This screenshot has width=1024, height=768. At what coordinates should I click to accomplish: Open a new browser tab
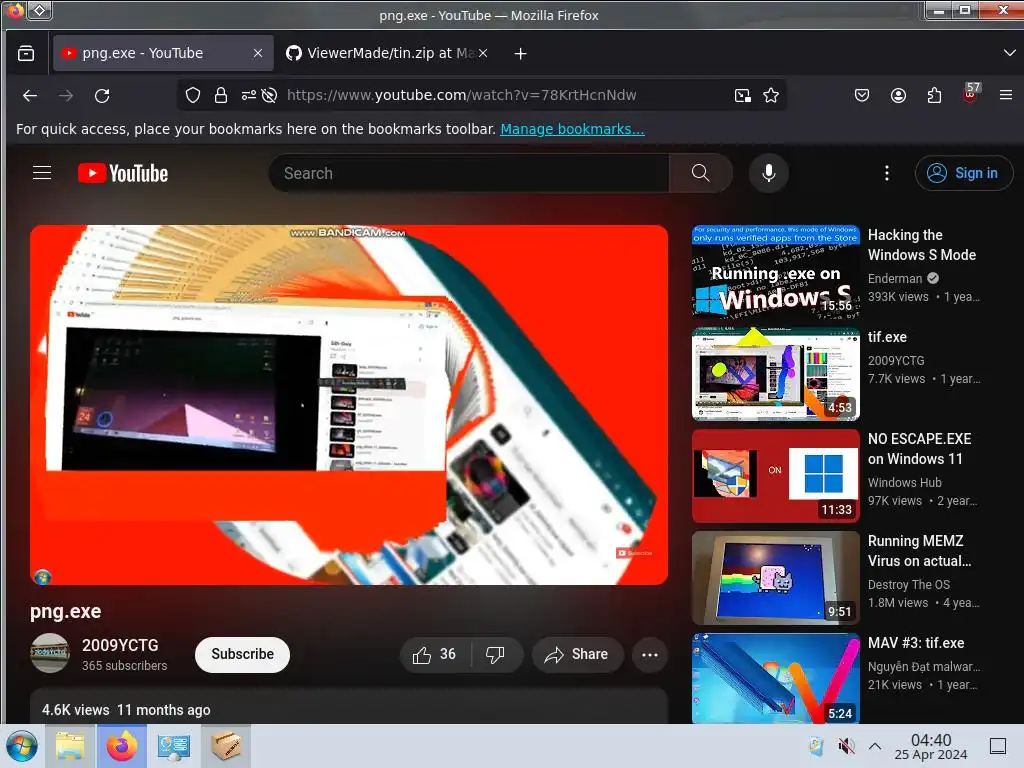click(x=520, y=54)
